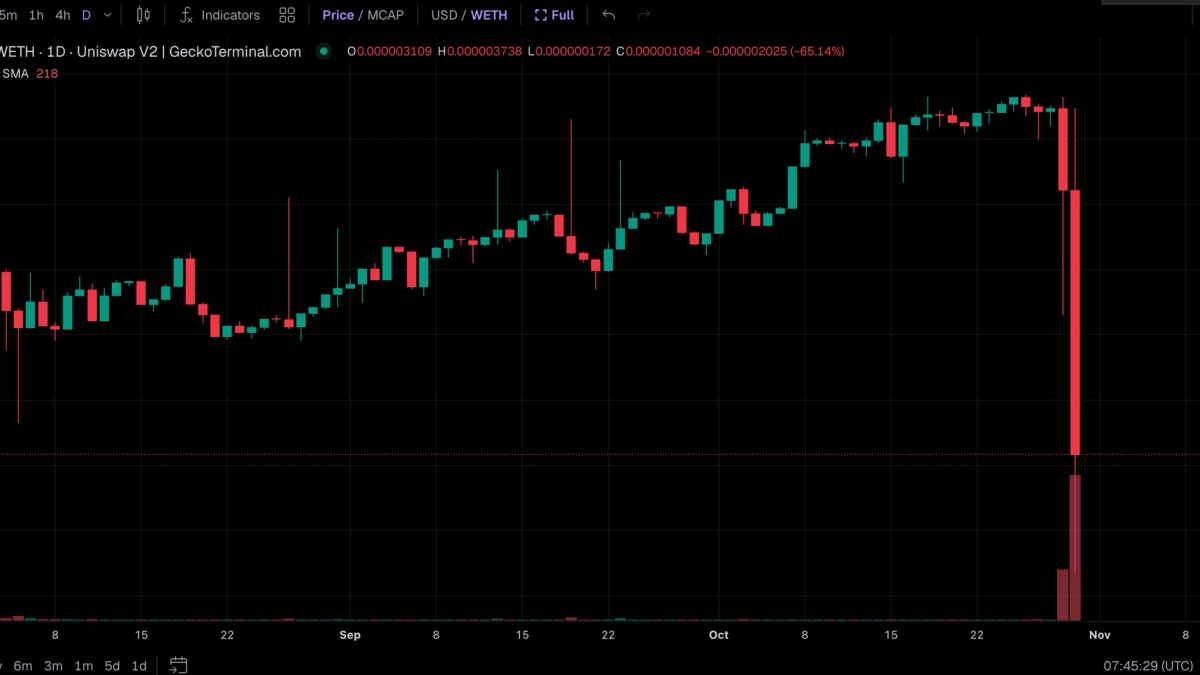The height and width of the screenshot is (675, 1200).
Task: Set chart range to 5d
Action: tap(113, 666)
